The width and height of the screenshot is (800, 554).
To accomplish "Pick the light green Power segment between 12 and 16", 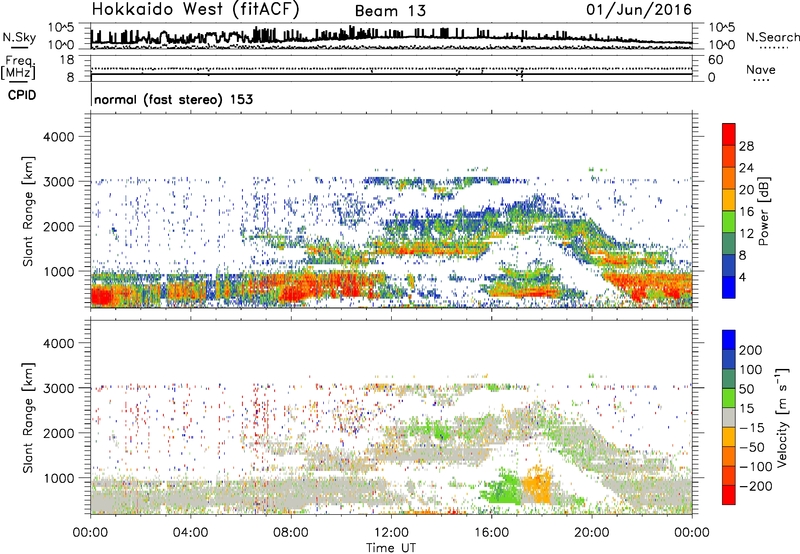I will point(729,221).
